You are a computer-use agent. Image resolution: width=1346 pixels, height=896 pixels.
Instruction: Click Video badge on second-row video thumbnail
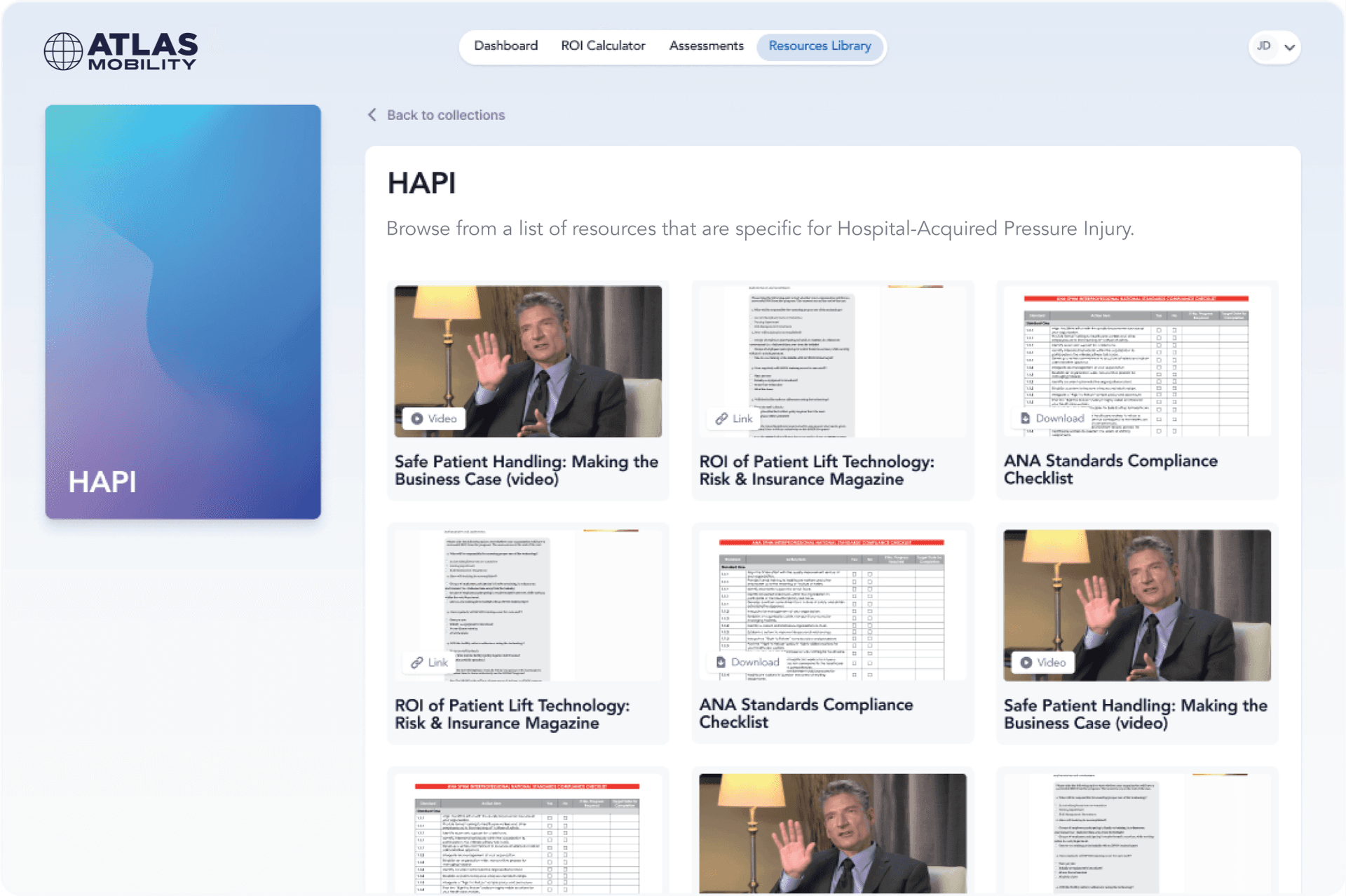[x=1042, y=663]
